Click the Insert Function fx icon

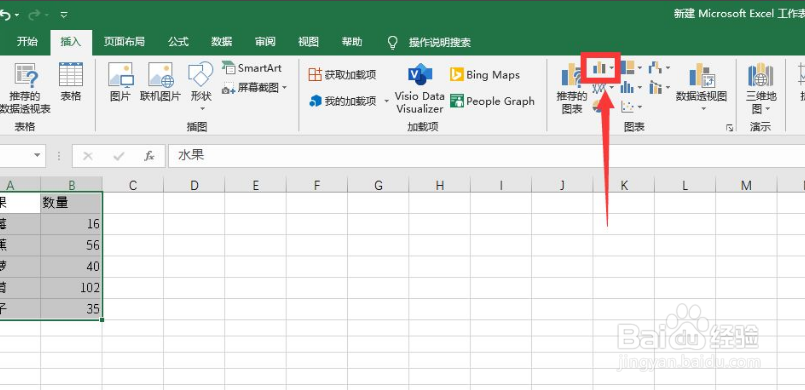pyautogui.click(x=149, y=156)
